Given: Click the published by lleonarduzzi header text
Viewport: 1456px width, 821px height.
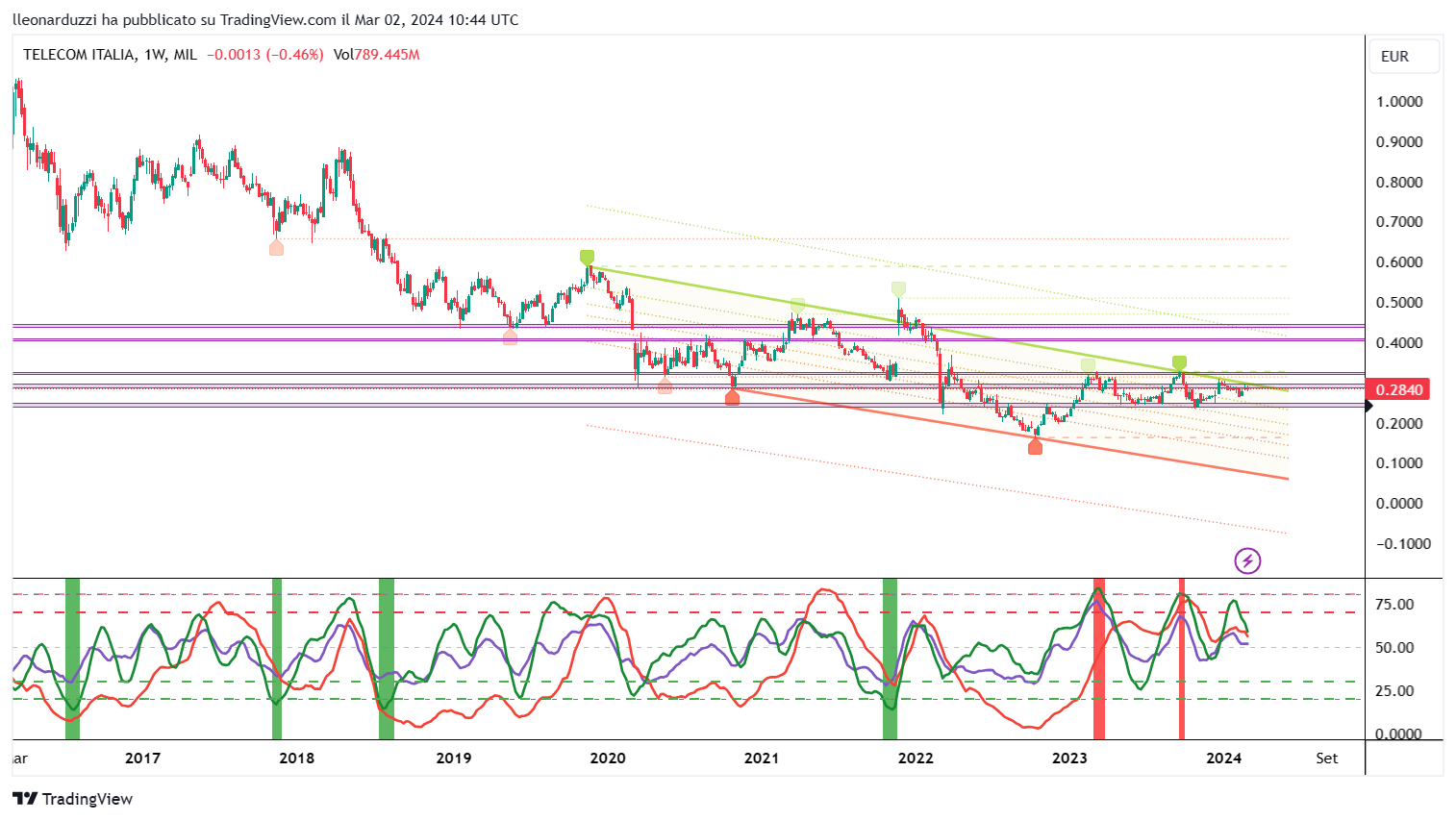Looking at the screenshot, I should tap(265, 20).
